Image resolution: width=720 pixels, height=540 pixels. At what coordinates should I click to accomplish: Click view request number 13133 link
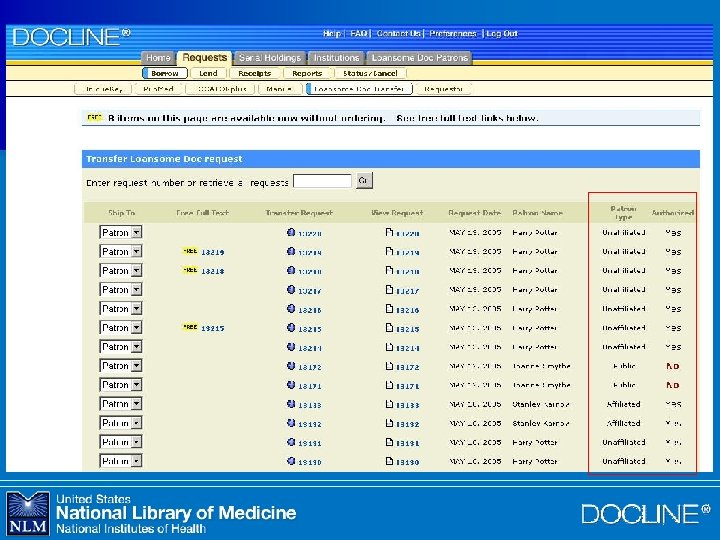click(407, 405)
